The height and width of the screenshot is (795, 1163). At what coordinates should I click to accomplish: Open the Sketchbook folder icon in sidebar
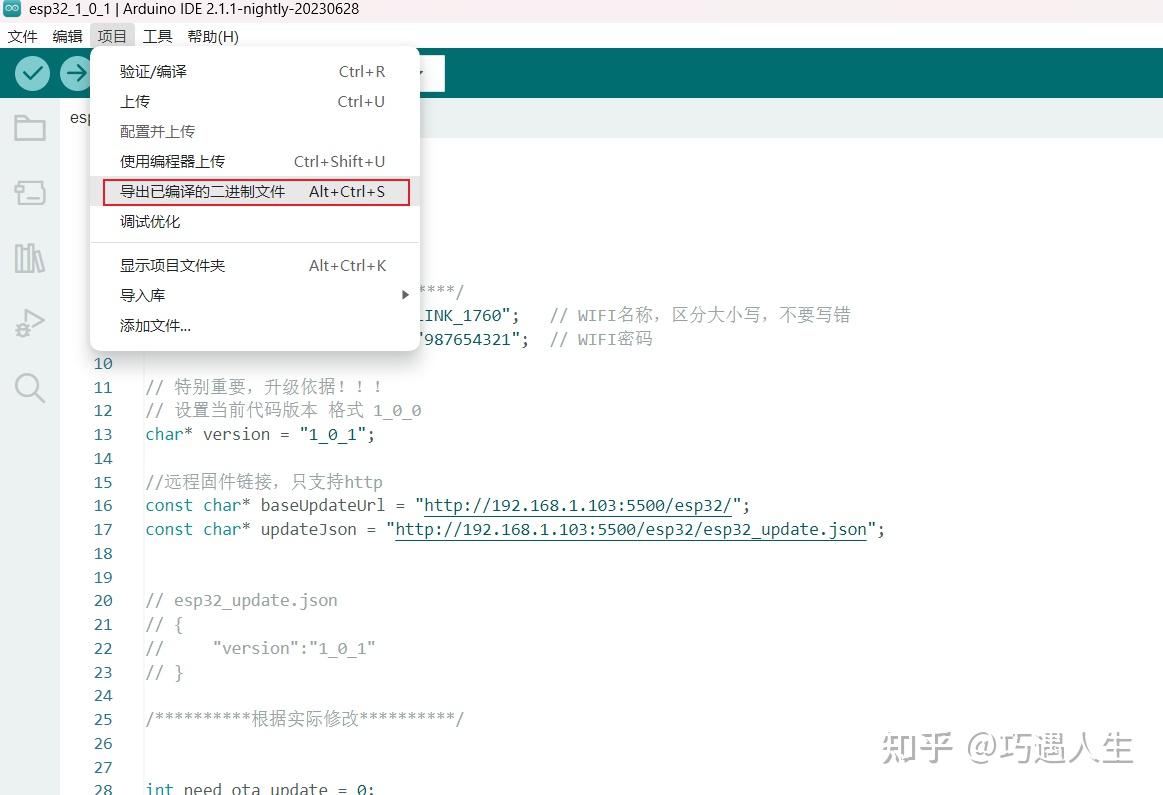29,128
